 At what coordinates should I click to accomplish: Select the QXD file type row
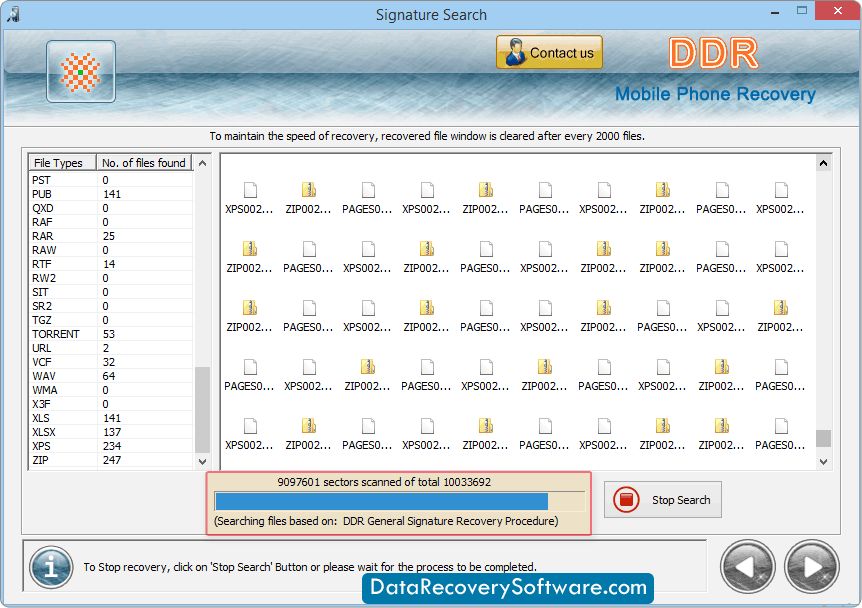coord(111,208)
